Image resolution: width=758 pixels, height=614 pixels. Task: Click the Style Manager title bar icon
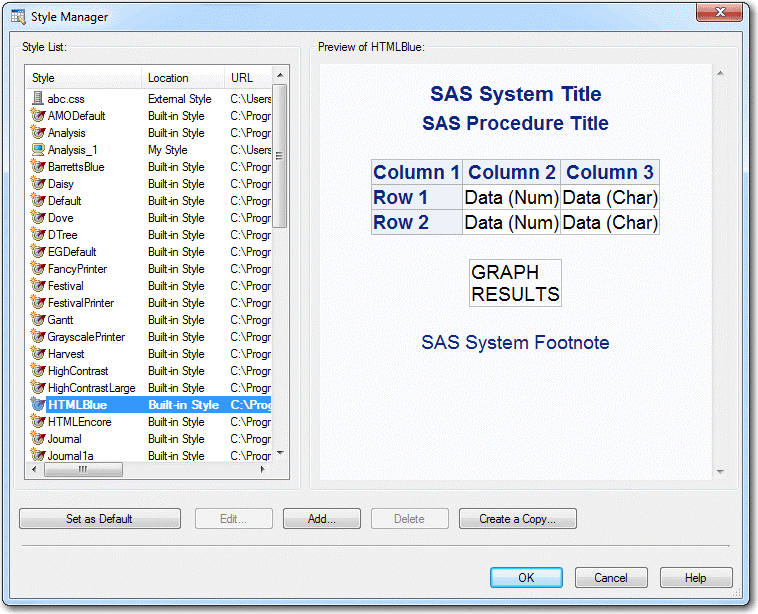[18, 16]
